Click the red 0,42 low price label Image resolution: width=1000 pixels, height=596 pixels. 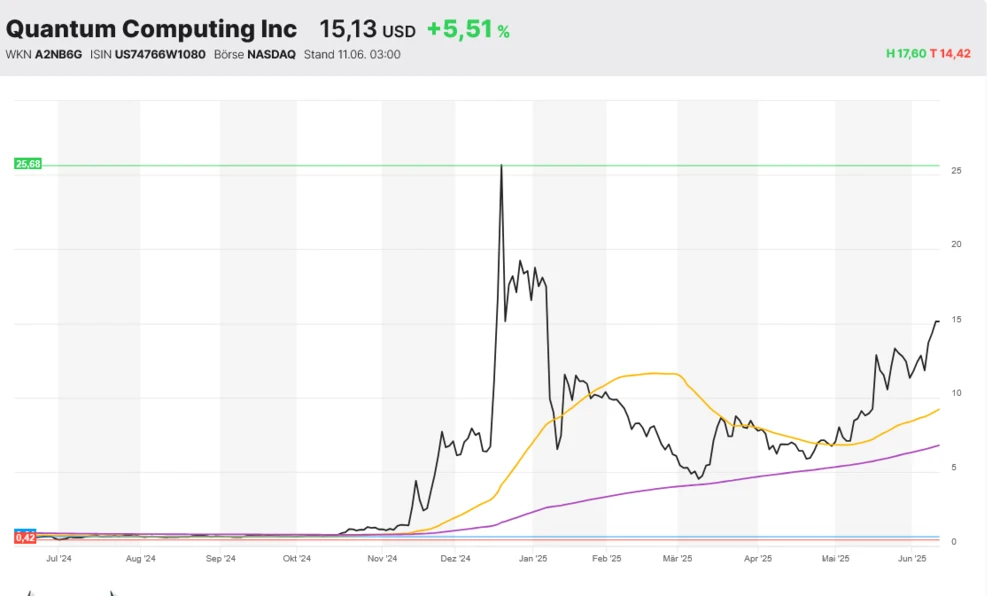click(26, 538)
